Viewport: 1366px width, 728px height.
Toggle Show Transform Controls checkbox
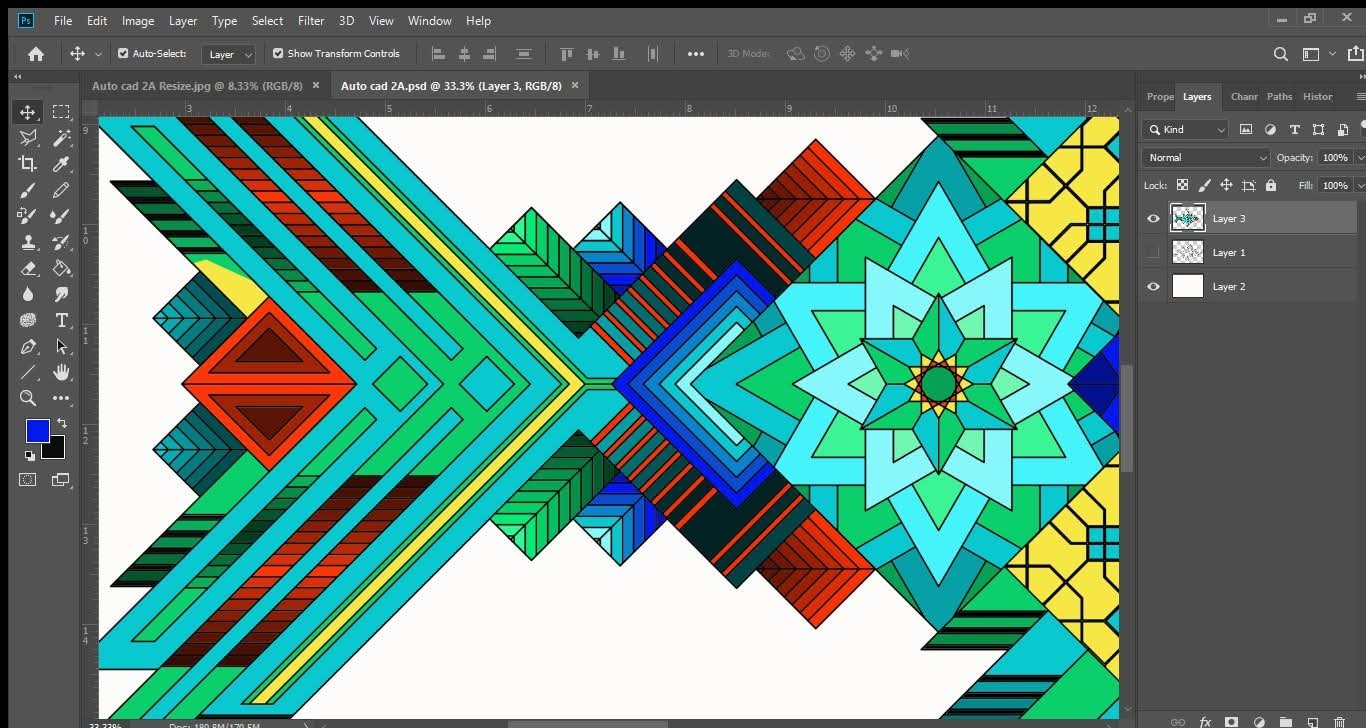[x=278, y=54]
